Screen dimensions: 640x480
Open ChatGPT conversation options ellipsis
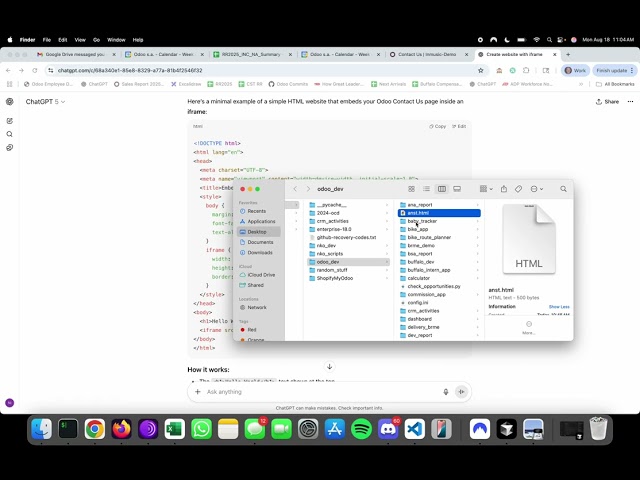coord(630,102)
